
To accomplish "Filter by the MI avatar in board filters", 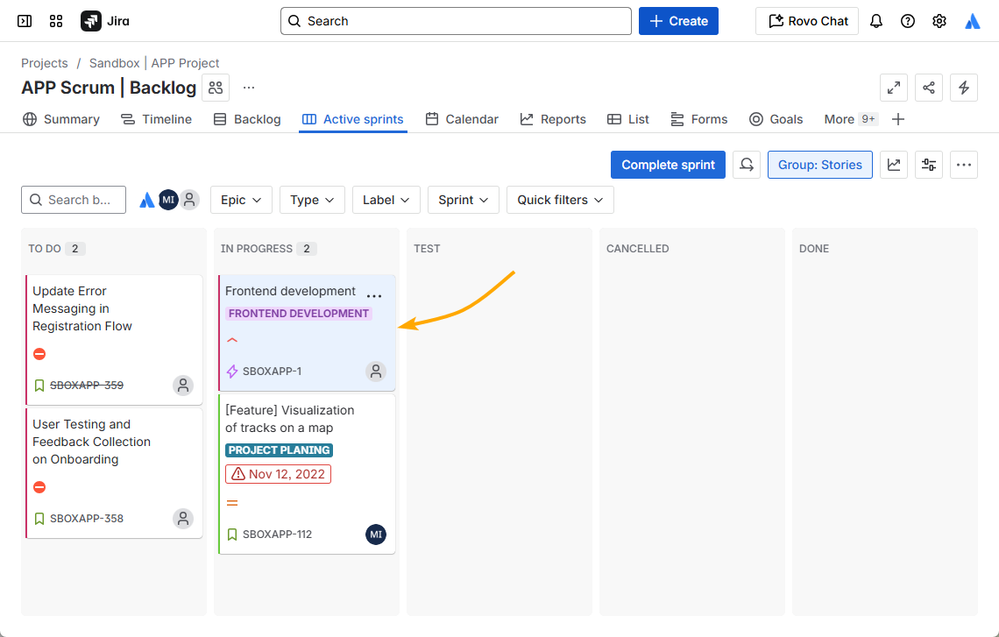I will coord(168,200).
